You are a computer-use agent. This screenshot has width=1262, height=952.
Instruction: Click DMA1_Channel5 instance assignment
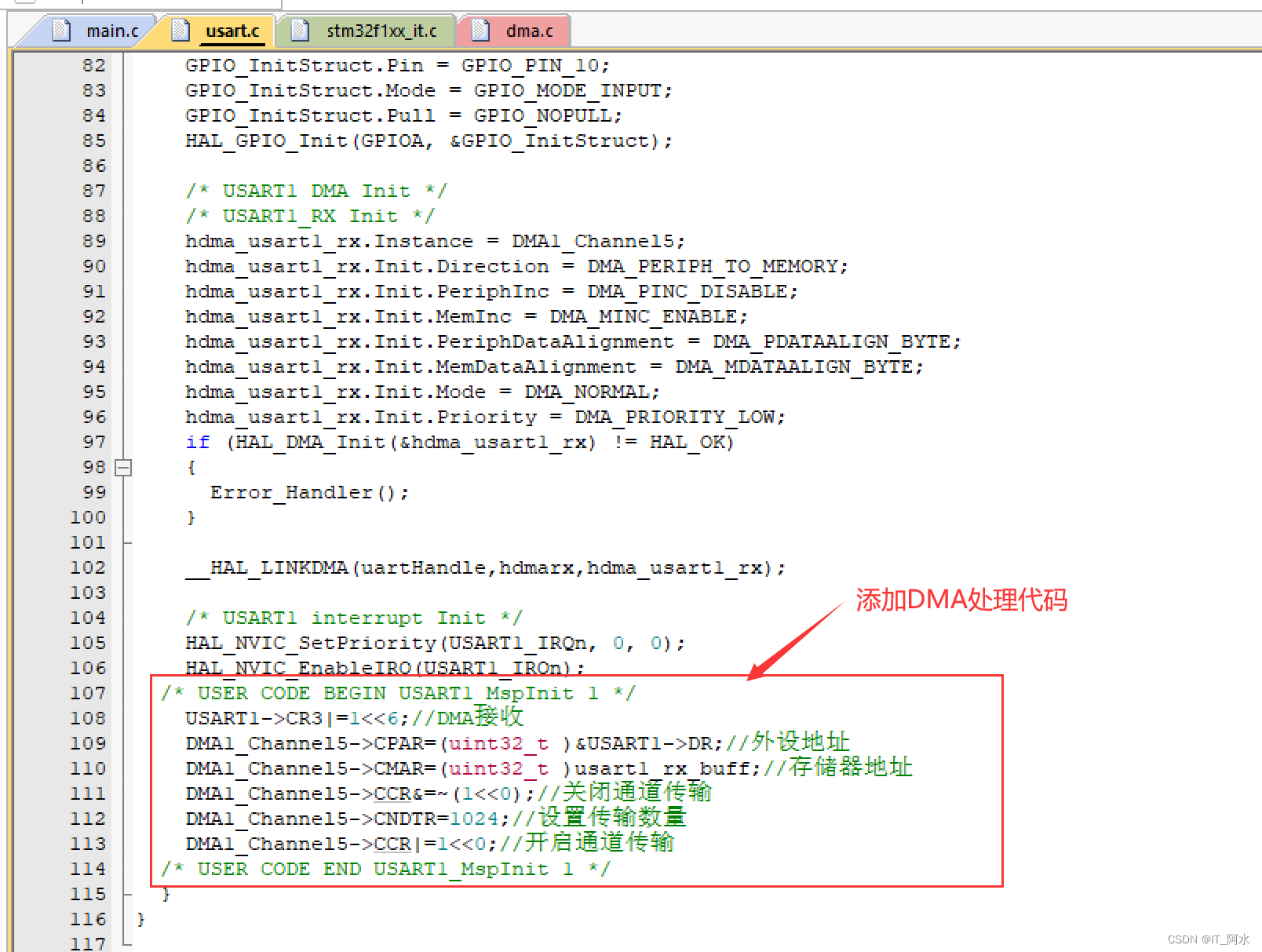click(435, 241)
